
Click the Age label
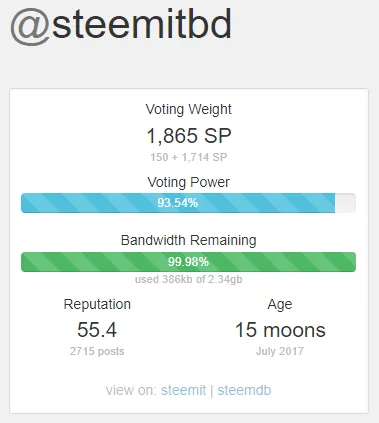tap(280, 305)
